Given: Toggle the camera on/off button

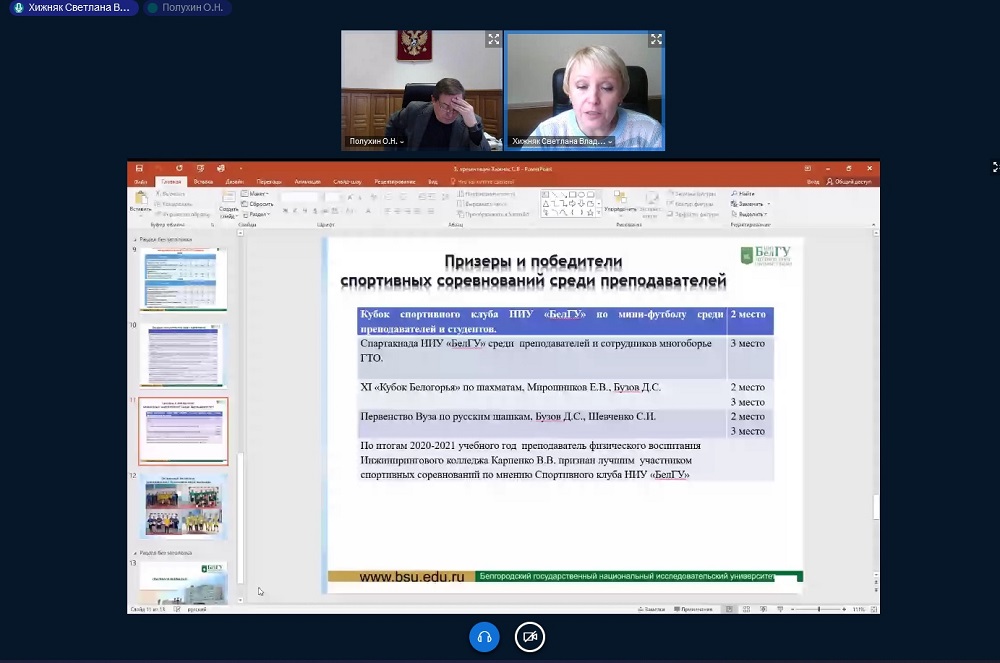Looking at the screenshot, I should (530, 637).
